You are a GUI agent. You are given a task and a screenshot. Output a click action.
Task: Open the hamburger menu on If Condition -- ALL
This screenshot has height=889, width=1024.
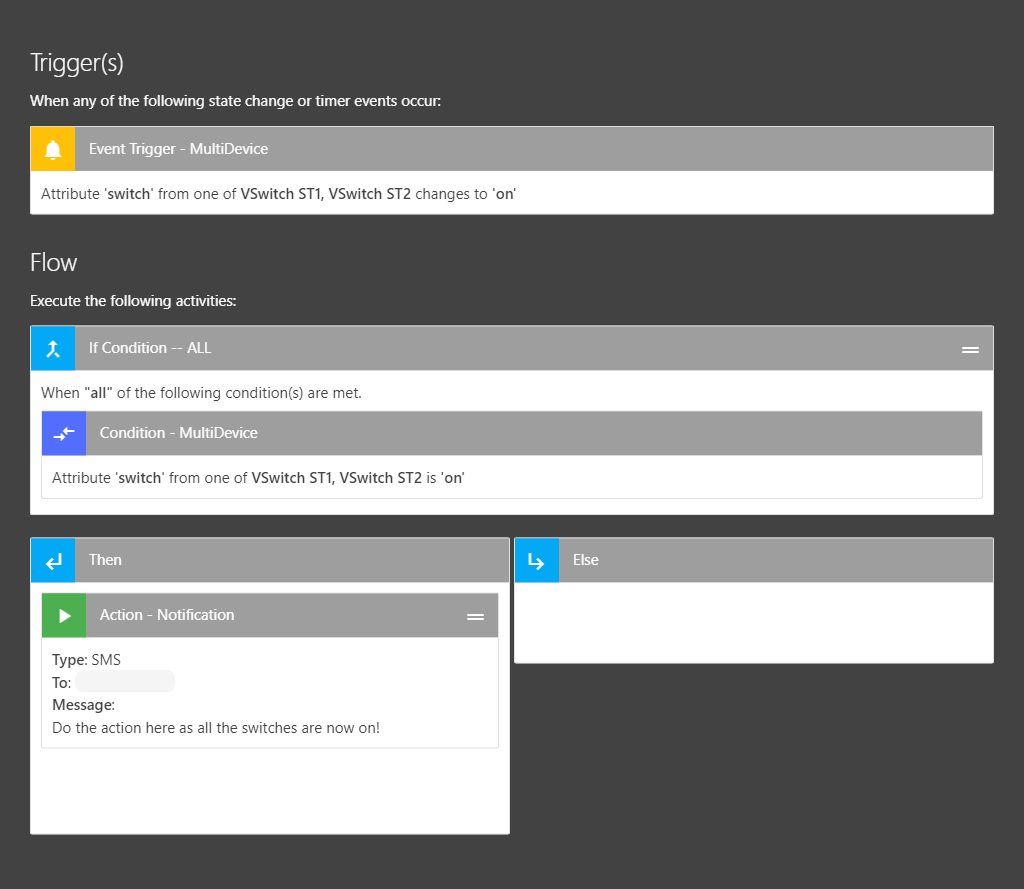968,349
